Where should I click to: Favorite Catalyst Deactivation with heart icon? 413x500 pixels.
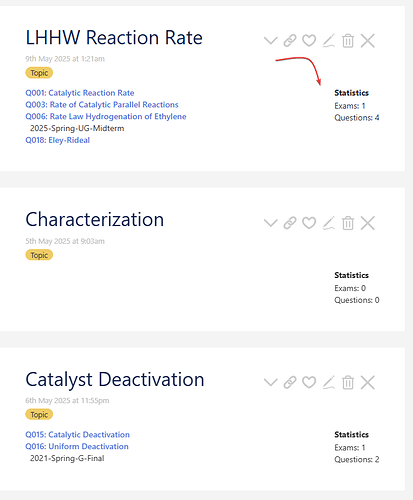(309, 382)
